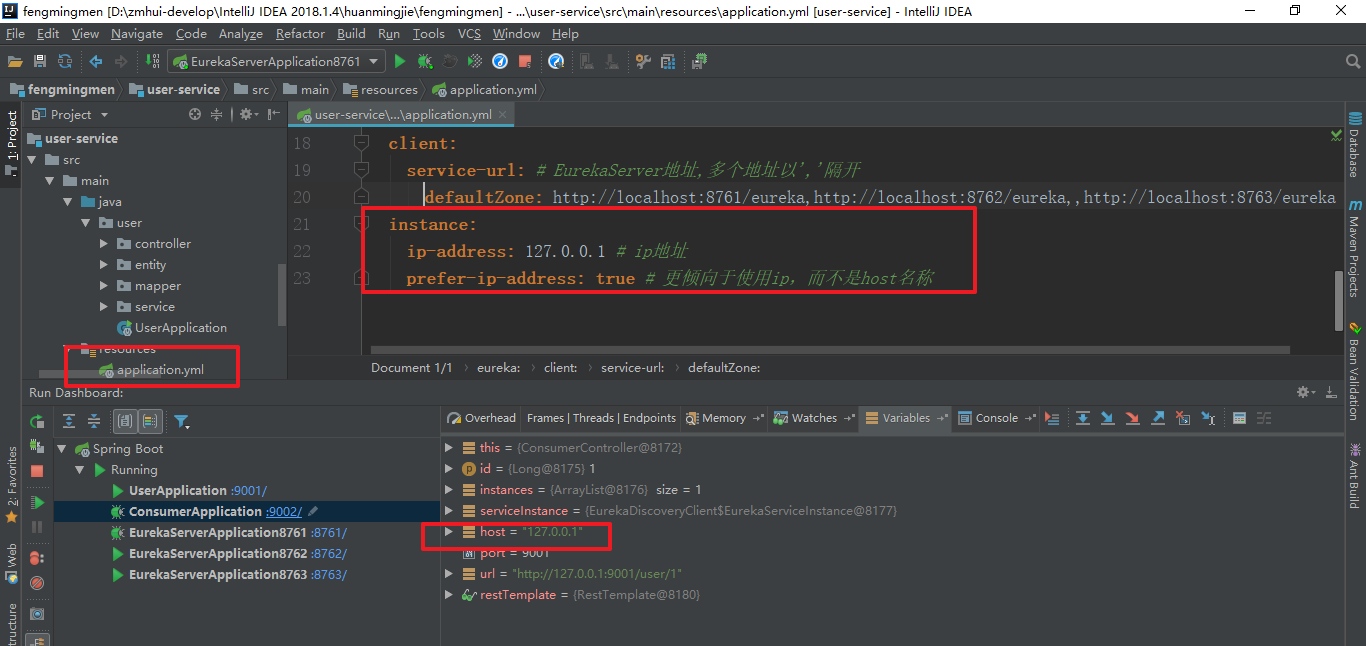Collapse the Running group in dashboard

[x=80, y=470]
